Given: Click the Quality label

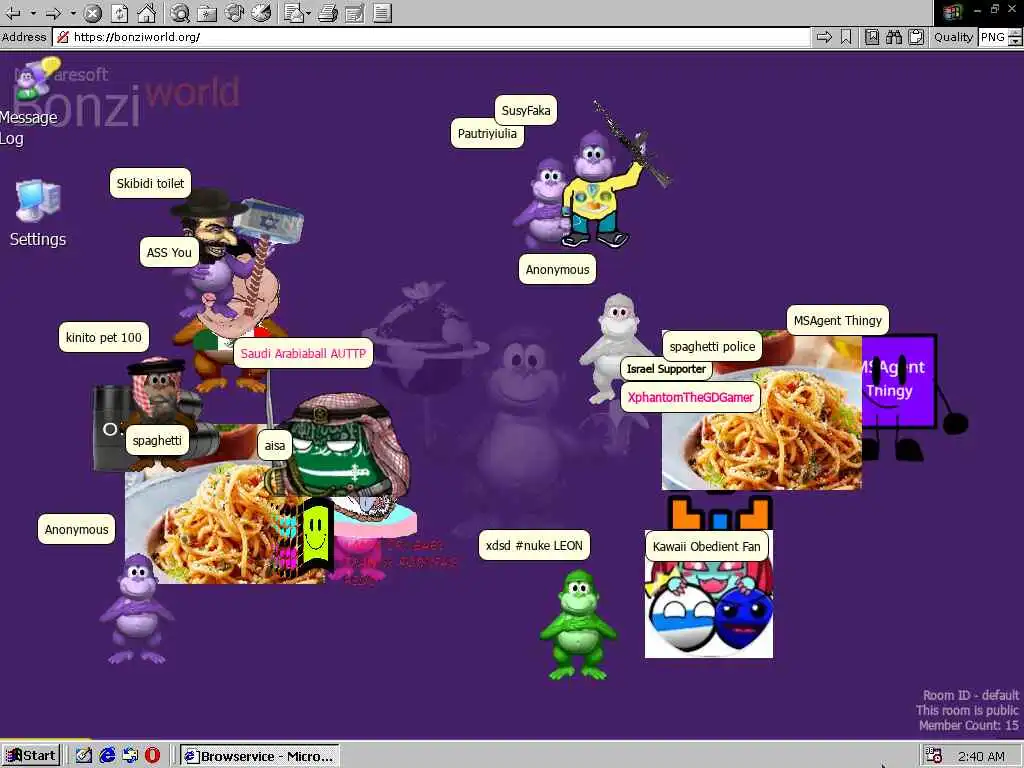Looking at the screenshot, I should 953,37.
